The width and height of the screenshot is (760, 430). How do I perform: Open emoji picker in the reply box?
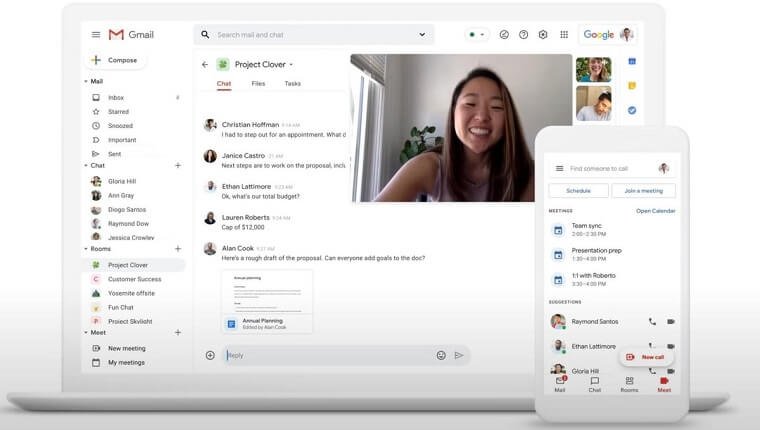[x=441, y=355]
